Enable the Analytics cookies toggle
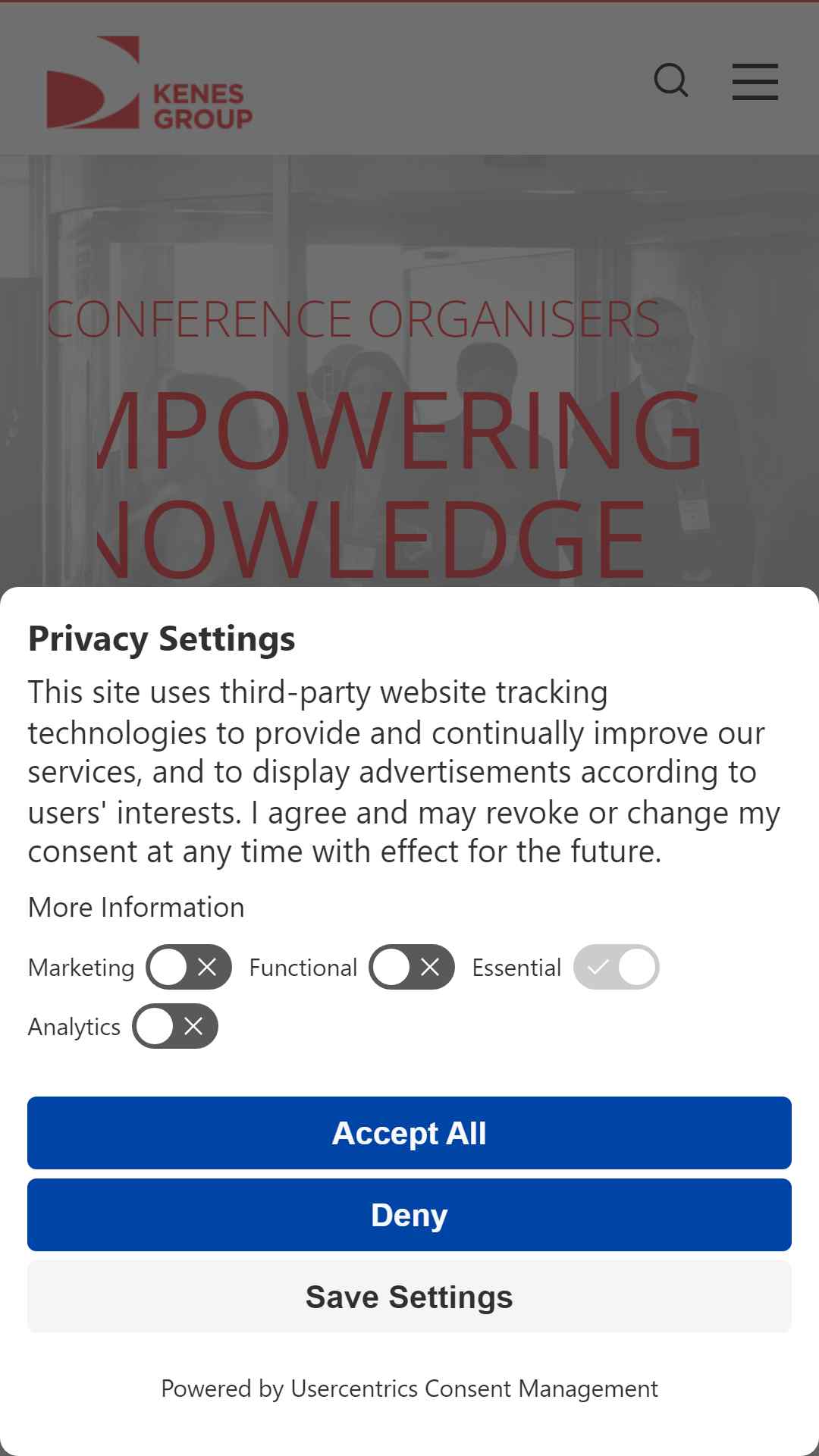819x1456 pixels. [x=175, y=1026]
